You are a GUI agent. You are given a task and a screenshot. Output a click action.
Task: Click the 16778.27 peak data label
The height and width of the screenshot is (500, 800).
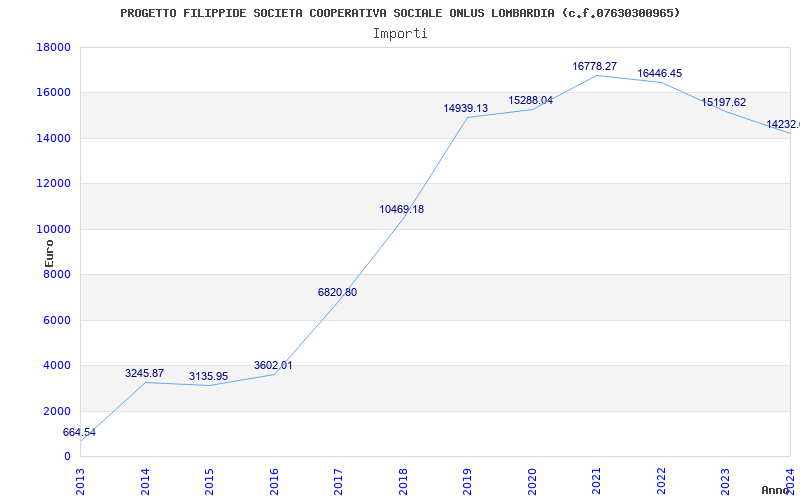594,66
